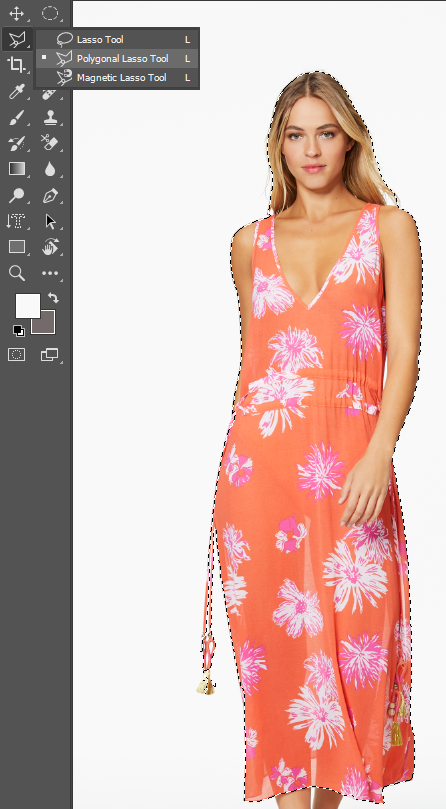Viewport: 446px width, 809px height.
Task: Select the Brush tool
Action: 17,118
